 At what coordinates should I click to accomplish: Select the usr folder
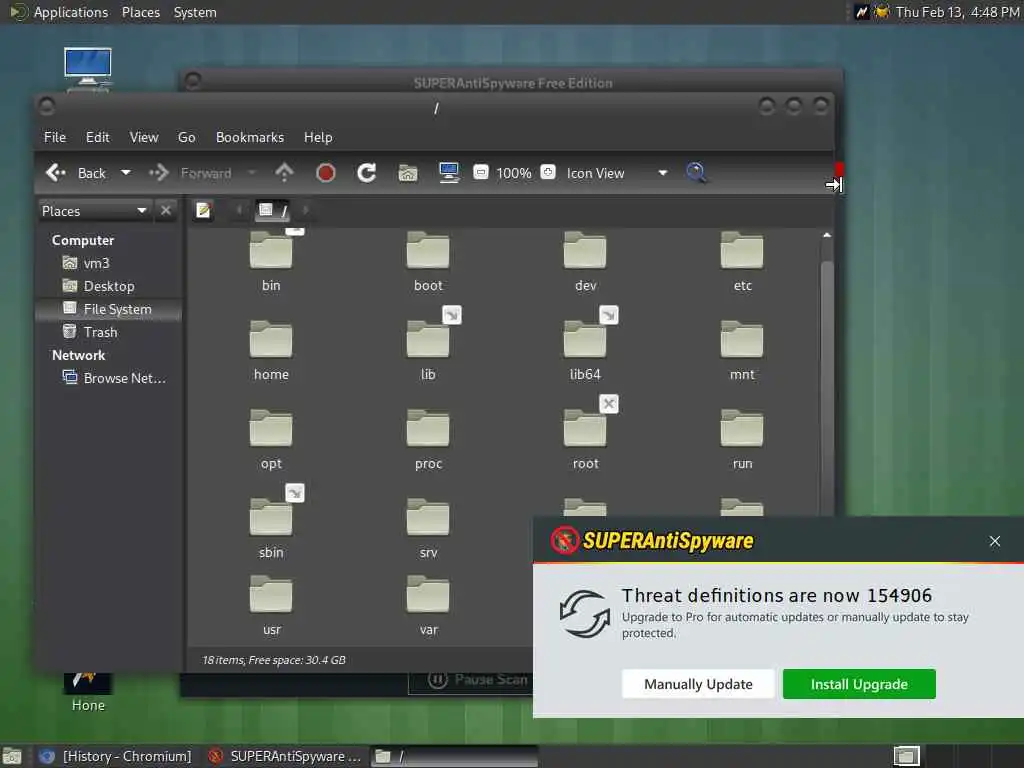click(x=271, y=605)
